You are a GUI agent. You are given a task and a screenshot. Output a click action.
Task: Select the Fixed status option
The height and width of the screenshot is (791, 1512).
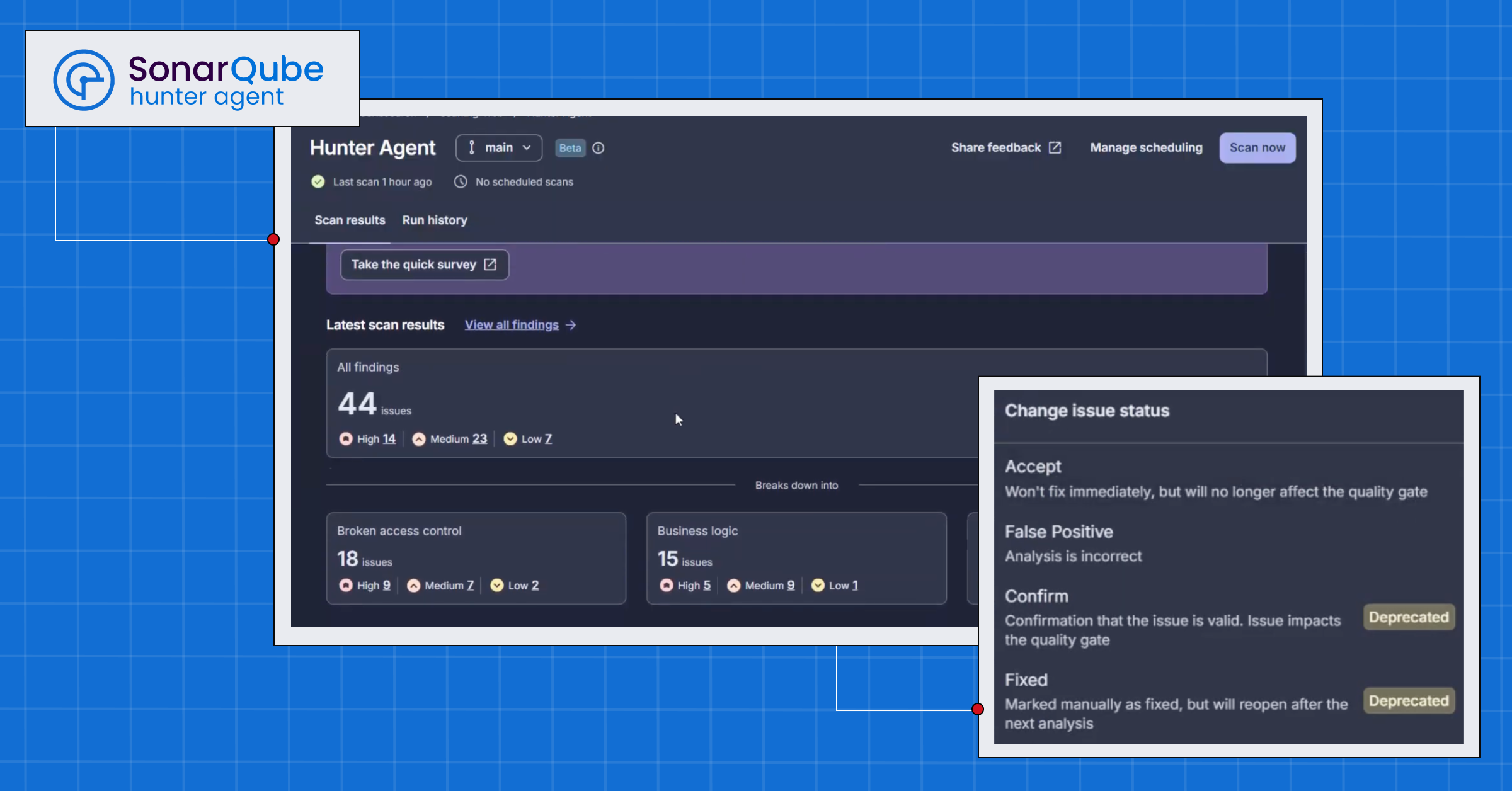pos(1228,701)
